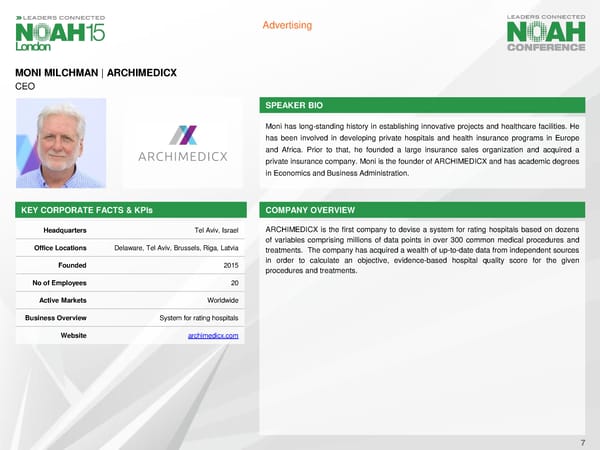This screenshot has height=450, width=600.
Task: Click the Tel Aviv, Israel headquarters value
Action: (216, 230)
